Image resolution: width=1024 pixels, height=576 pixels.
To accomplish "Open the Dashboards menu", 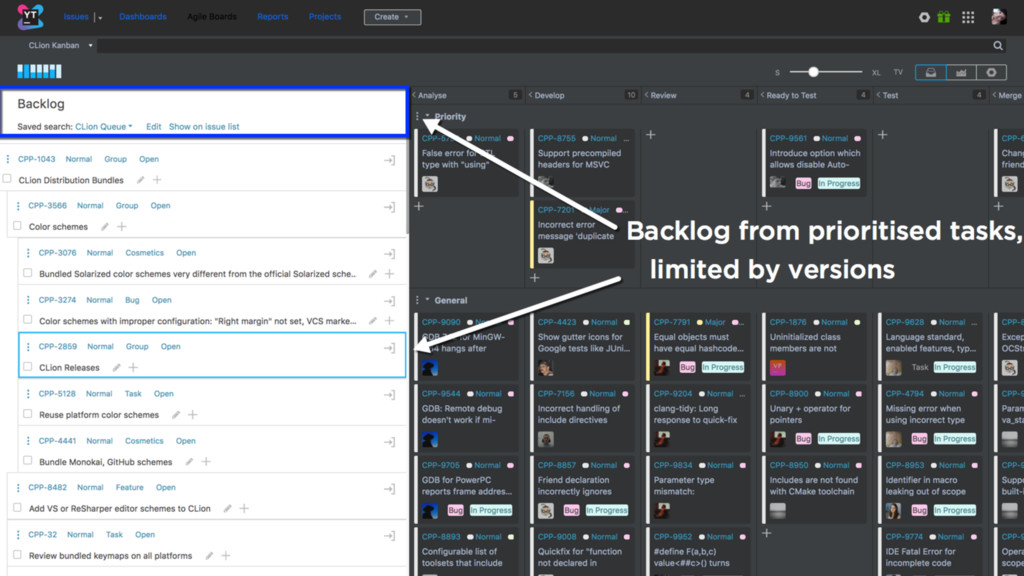I will (142, 17).
